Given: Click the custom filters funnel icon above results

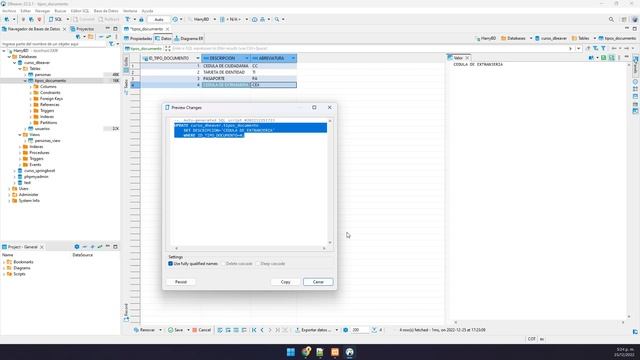Looking at the screenshot, I should [603, 49].
